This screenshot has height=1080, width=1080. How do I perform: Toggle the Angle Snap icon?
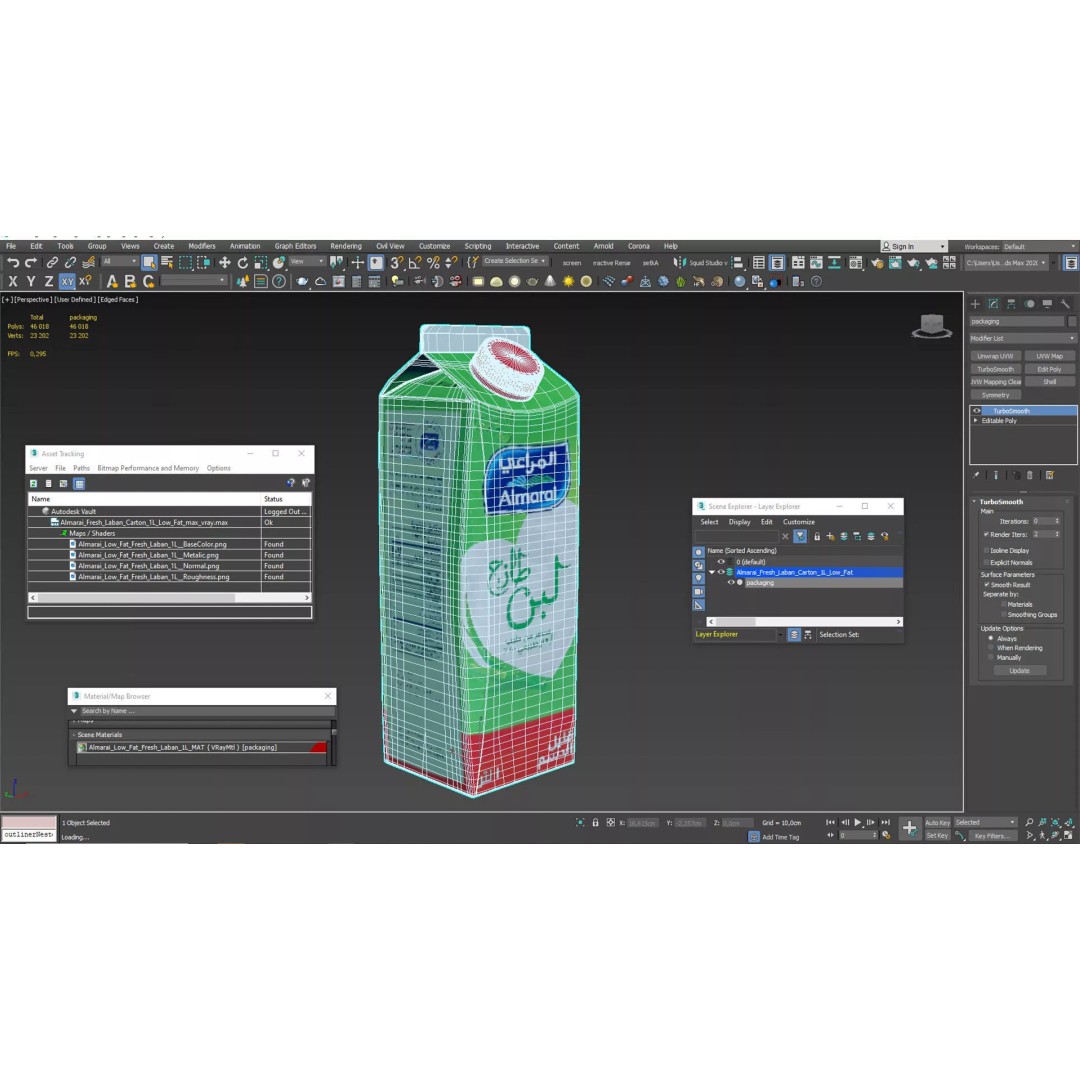[415, 262]
